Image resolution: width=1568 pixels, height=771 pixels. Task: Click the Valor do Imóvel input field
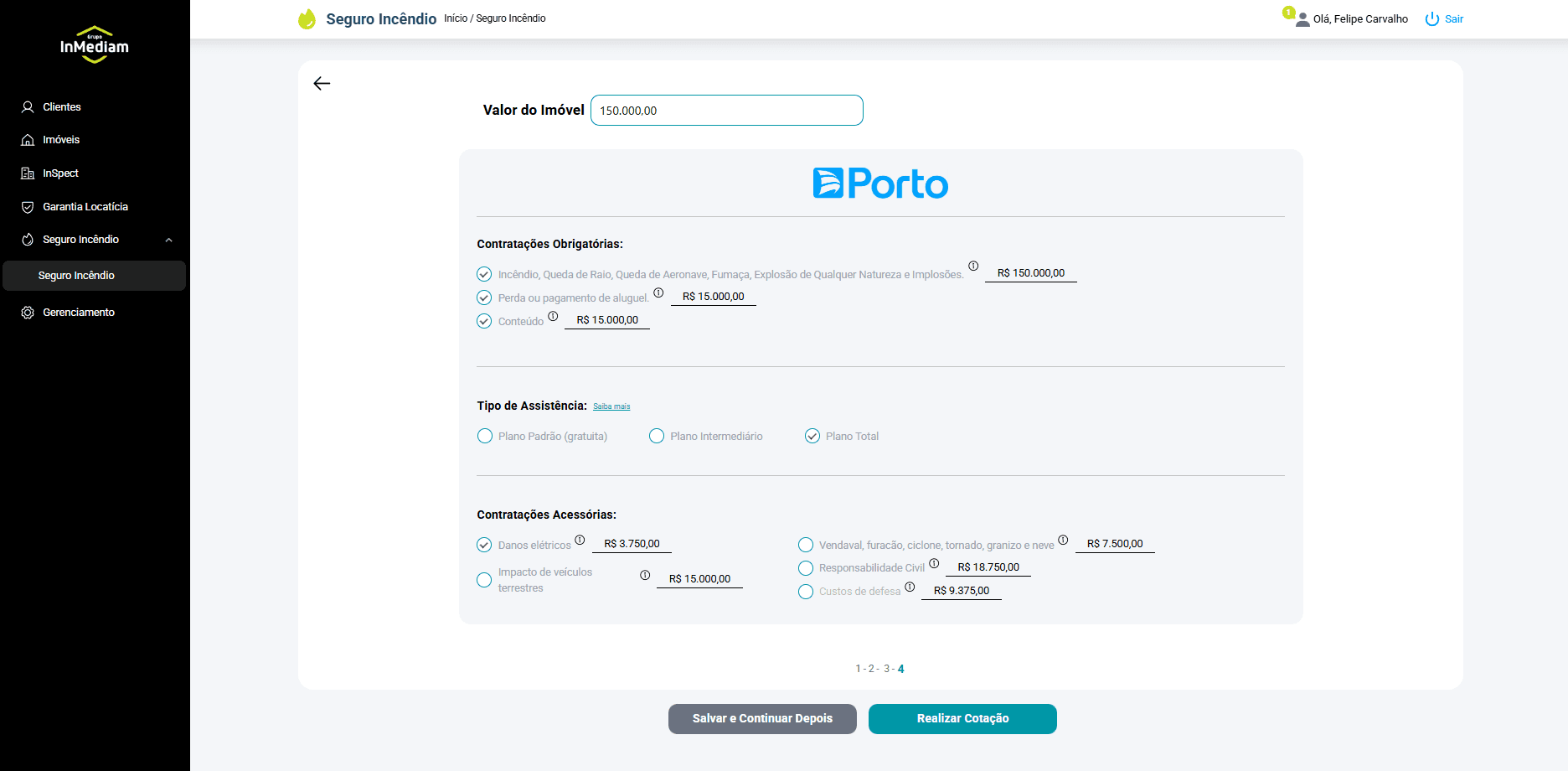[x=727, y=111]
